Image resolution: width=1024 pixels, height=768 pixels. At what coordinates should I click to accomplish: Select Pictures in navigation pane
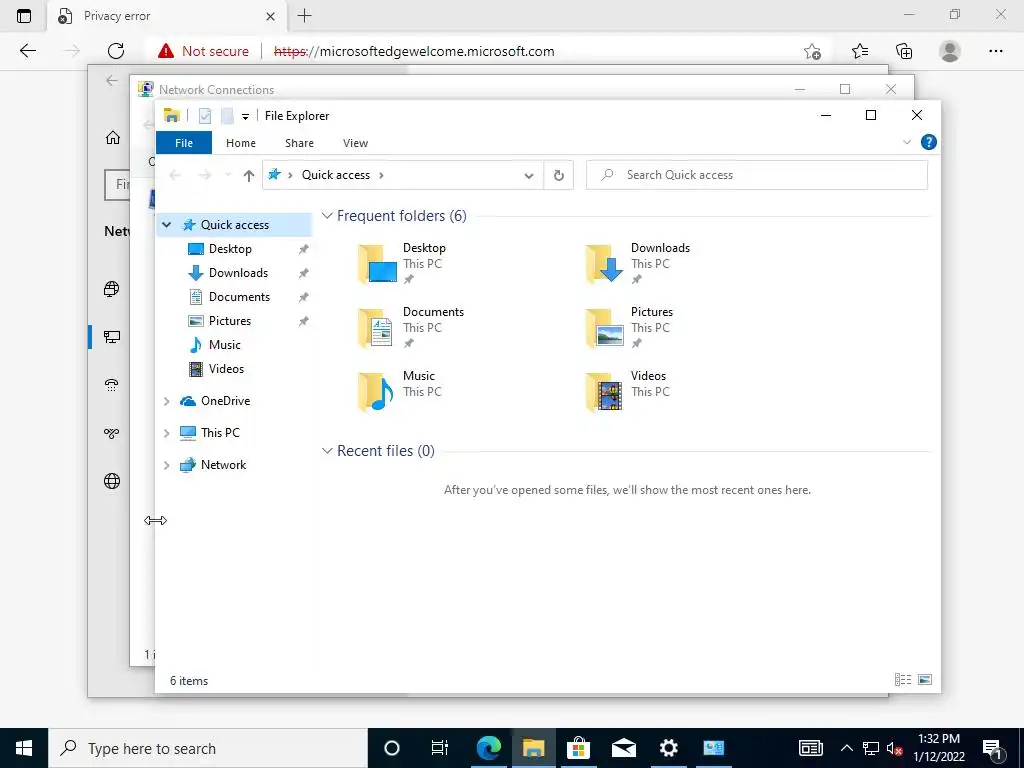[x=229, y=321]
